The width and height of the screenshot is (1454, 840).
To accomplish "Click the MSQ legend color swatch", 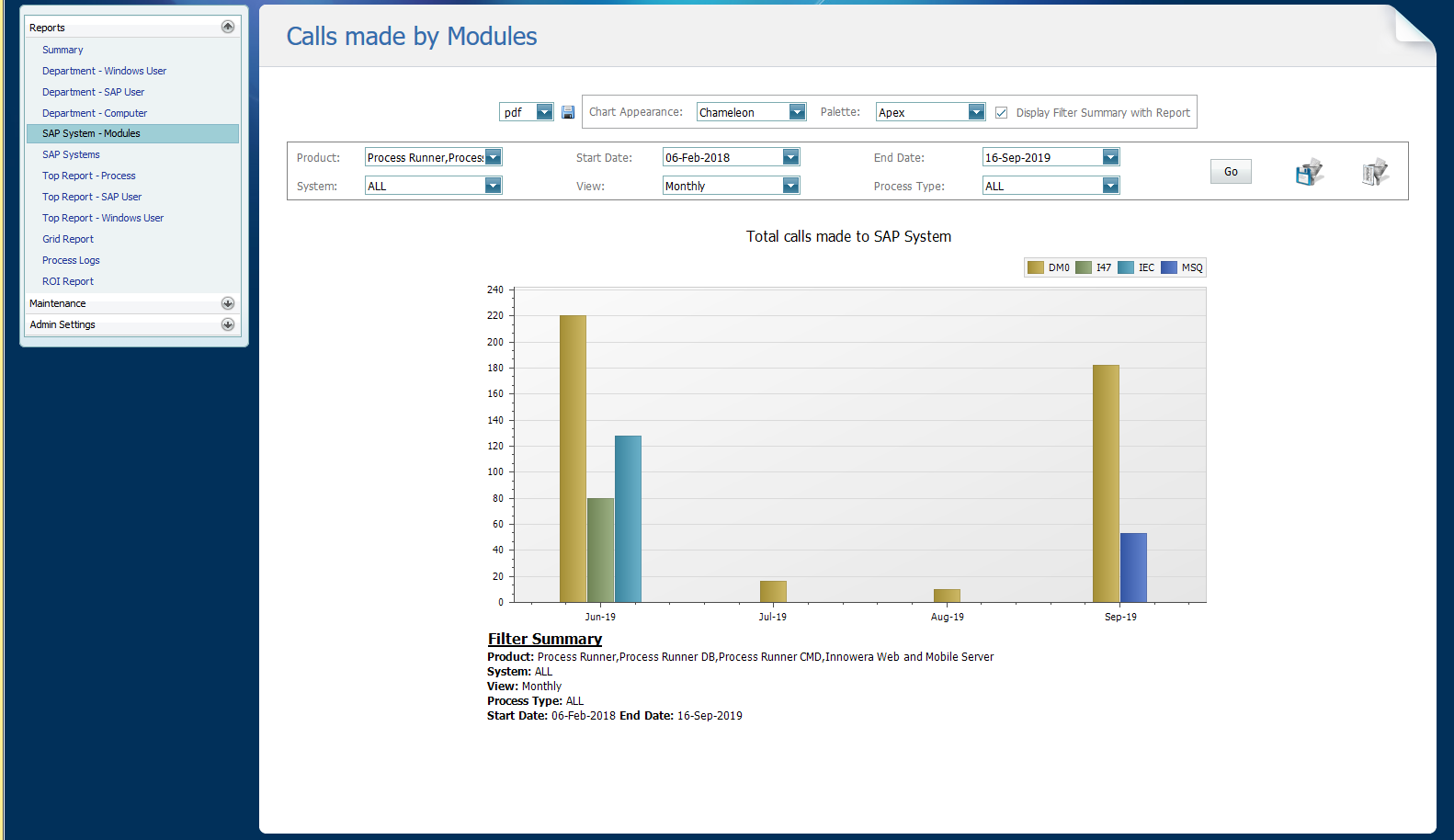I will coord(1169,267).
